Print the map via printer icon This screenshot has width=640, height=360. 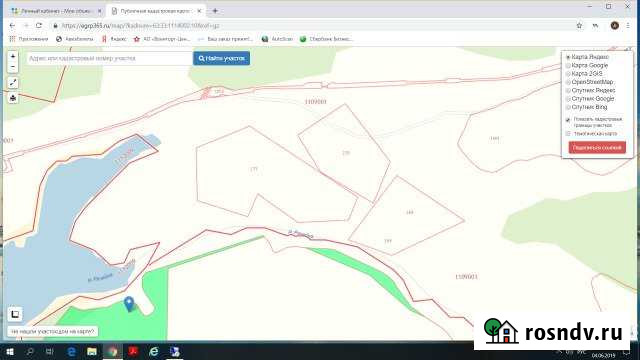[x=13, y=98]
